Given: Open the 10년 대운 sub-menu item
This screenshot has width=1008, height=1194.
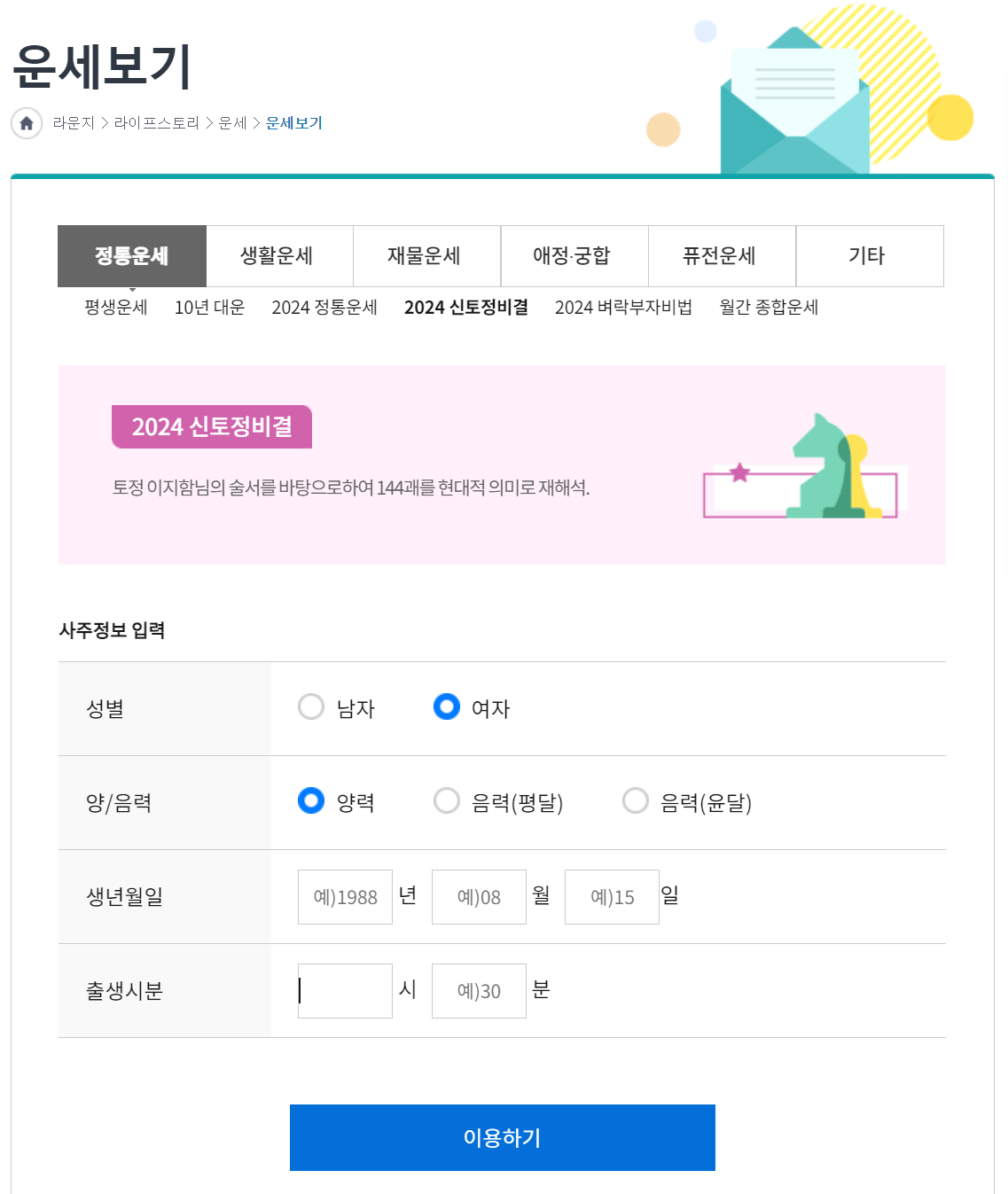Looking at the screenshot, I should coord(210,307).
